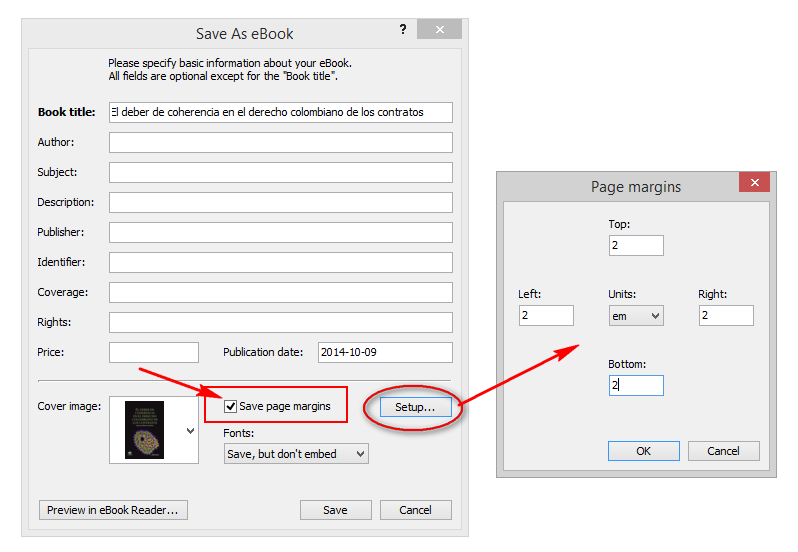
Task: Click the help question mark icon
Action: click(x=402, y=30)
